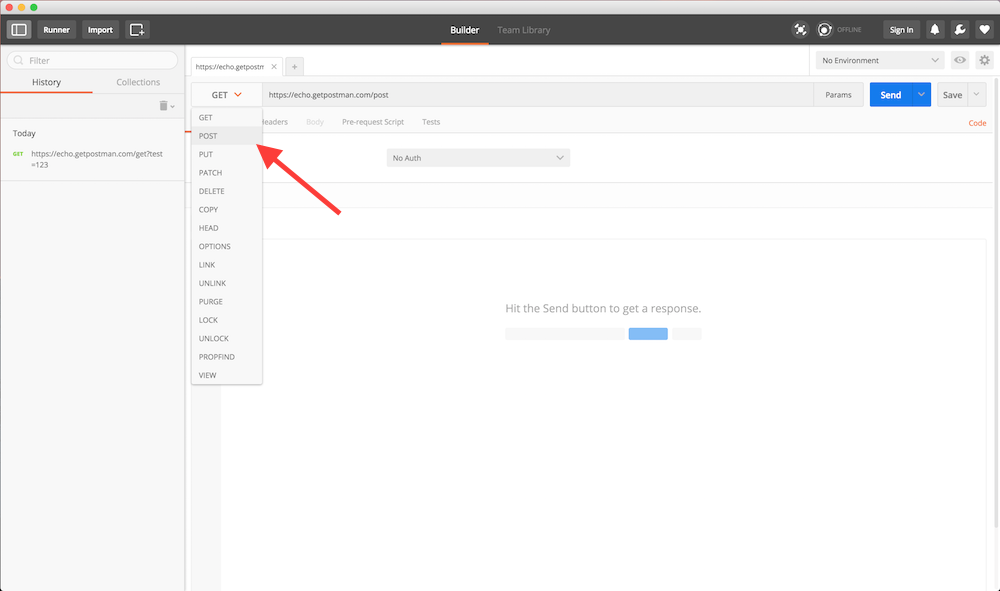Open the Params editor

(x=838, y=94)
